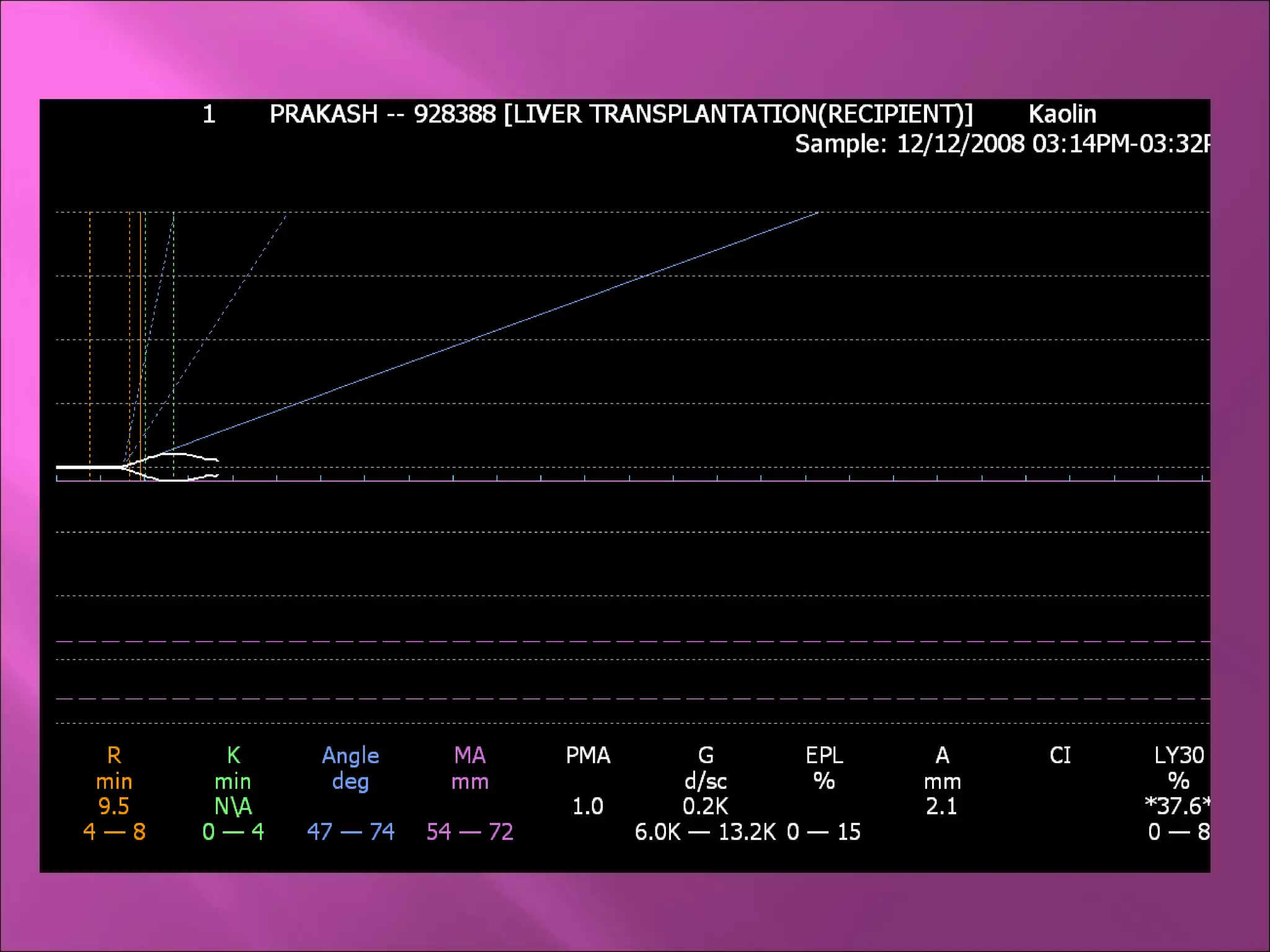
Task: Click the PMA value 1.0
Action: [587, 806]
